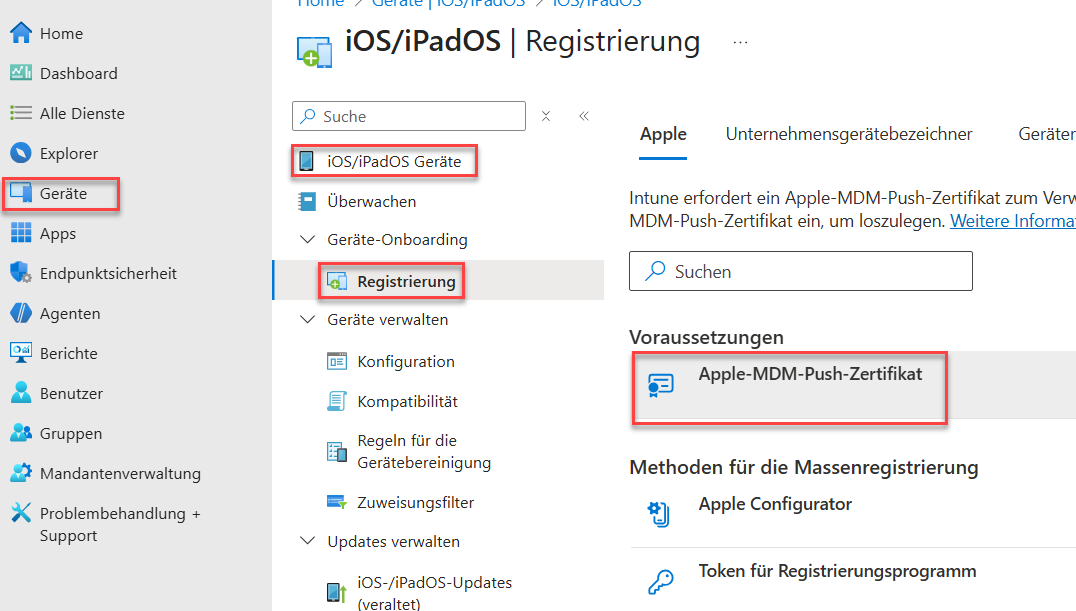Select the Endpunktsicherheit shield icon
The image size is (1076, 611).
coord(21,273)
